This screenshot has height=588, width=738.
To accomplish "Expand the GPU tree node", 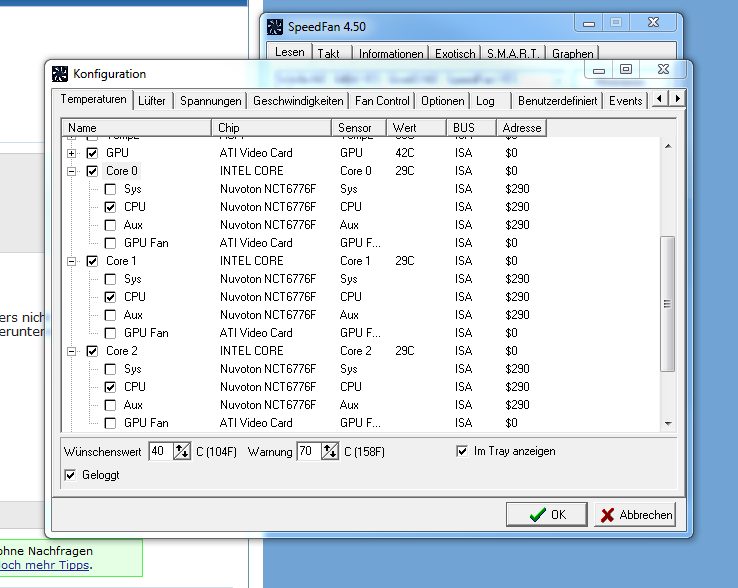I will 72,153.
